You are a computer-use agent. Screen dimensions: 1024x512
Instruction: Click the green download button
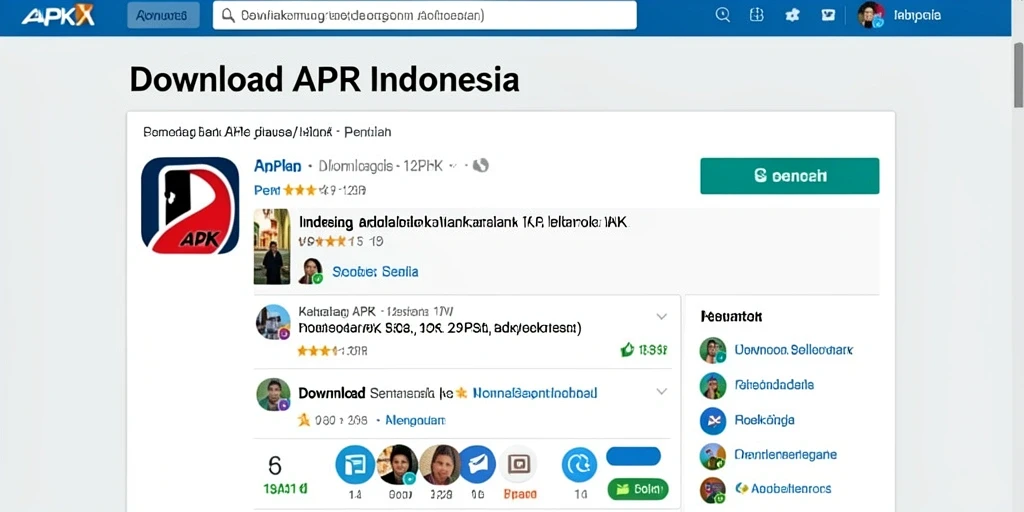click(790, 176)
